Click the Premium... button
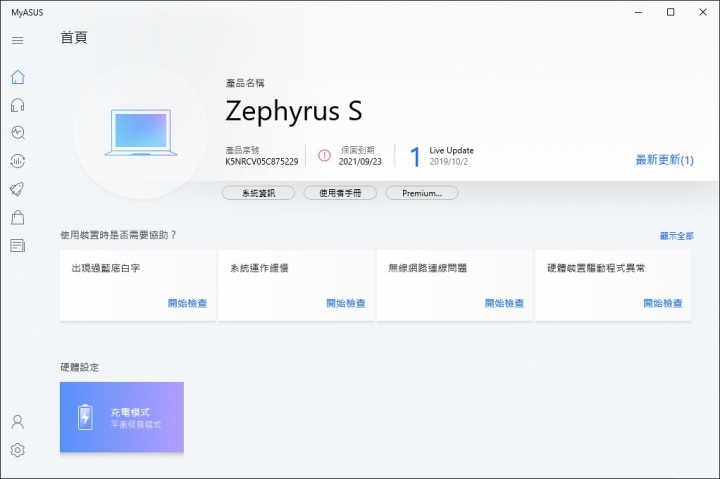The height and width of the screenshot is (479, 720). click(x=422, y=193)
